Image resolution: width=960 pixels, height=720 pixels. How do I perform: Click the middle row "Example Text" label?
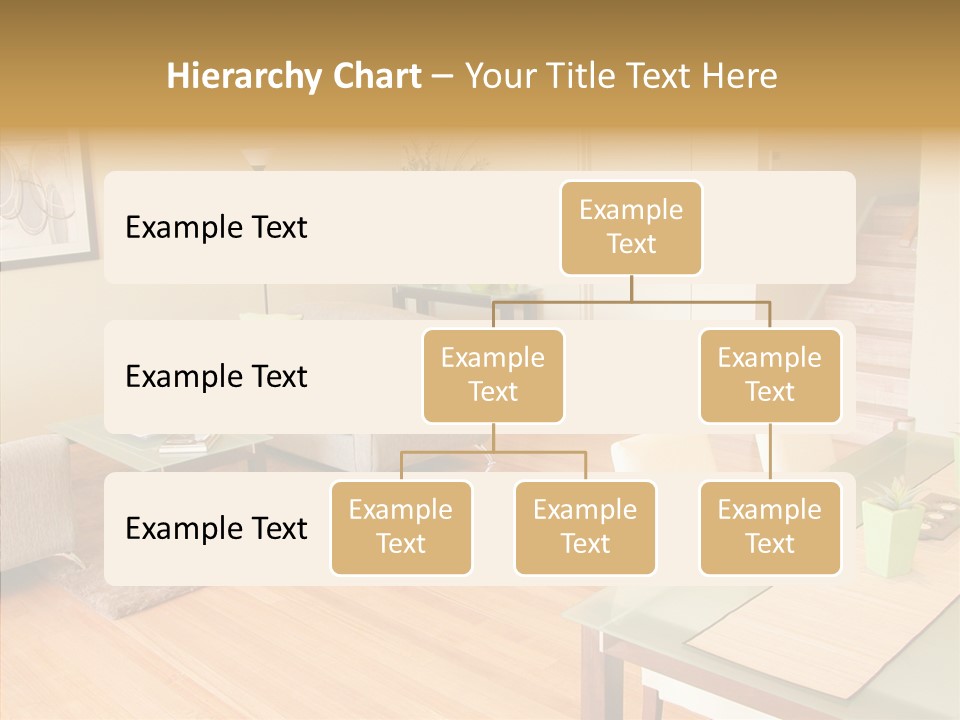[216, 377]
